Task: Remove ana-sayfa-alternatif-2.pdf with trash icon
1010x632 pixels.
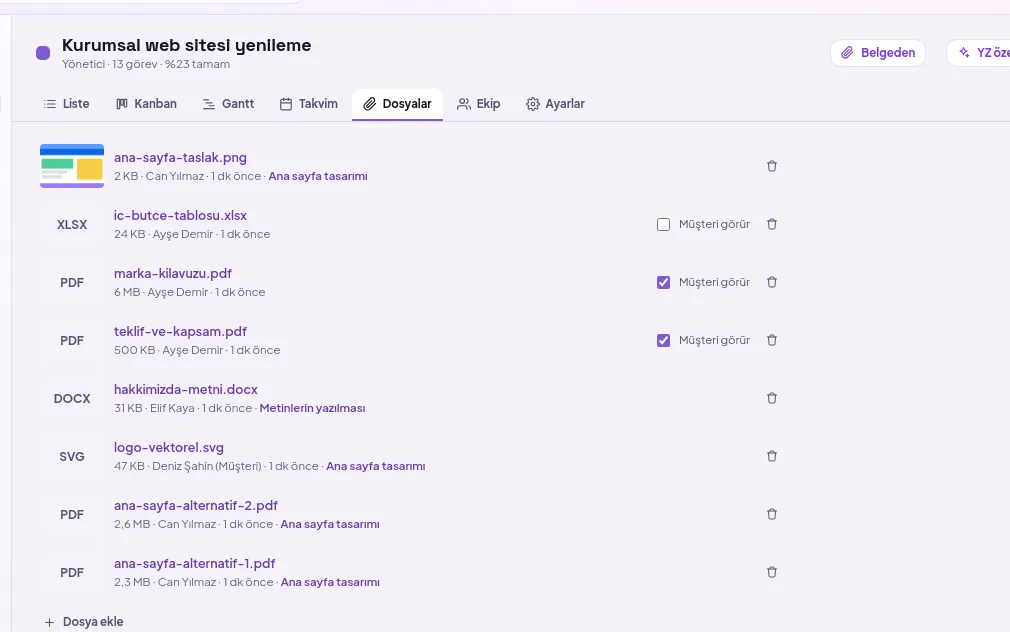Action: pos(772,514)
